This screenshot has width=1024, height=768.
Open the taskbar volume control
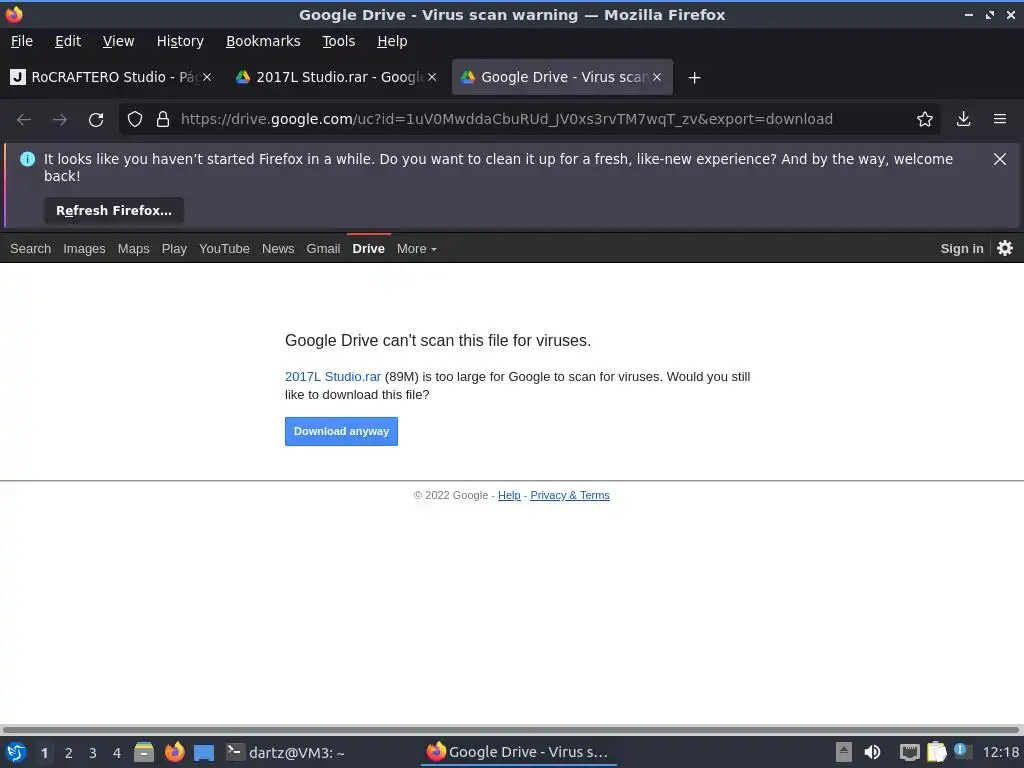(872, 752)
